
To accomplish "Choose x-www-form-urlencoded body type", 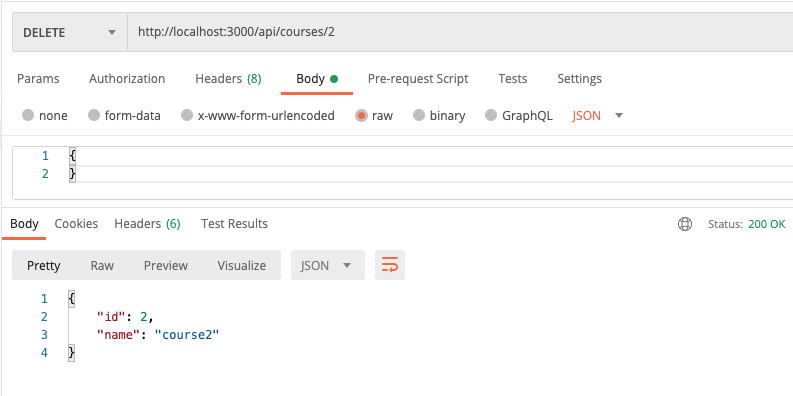I will (187, 115).
